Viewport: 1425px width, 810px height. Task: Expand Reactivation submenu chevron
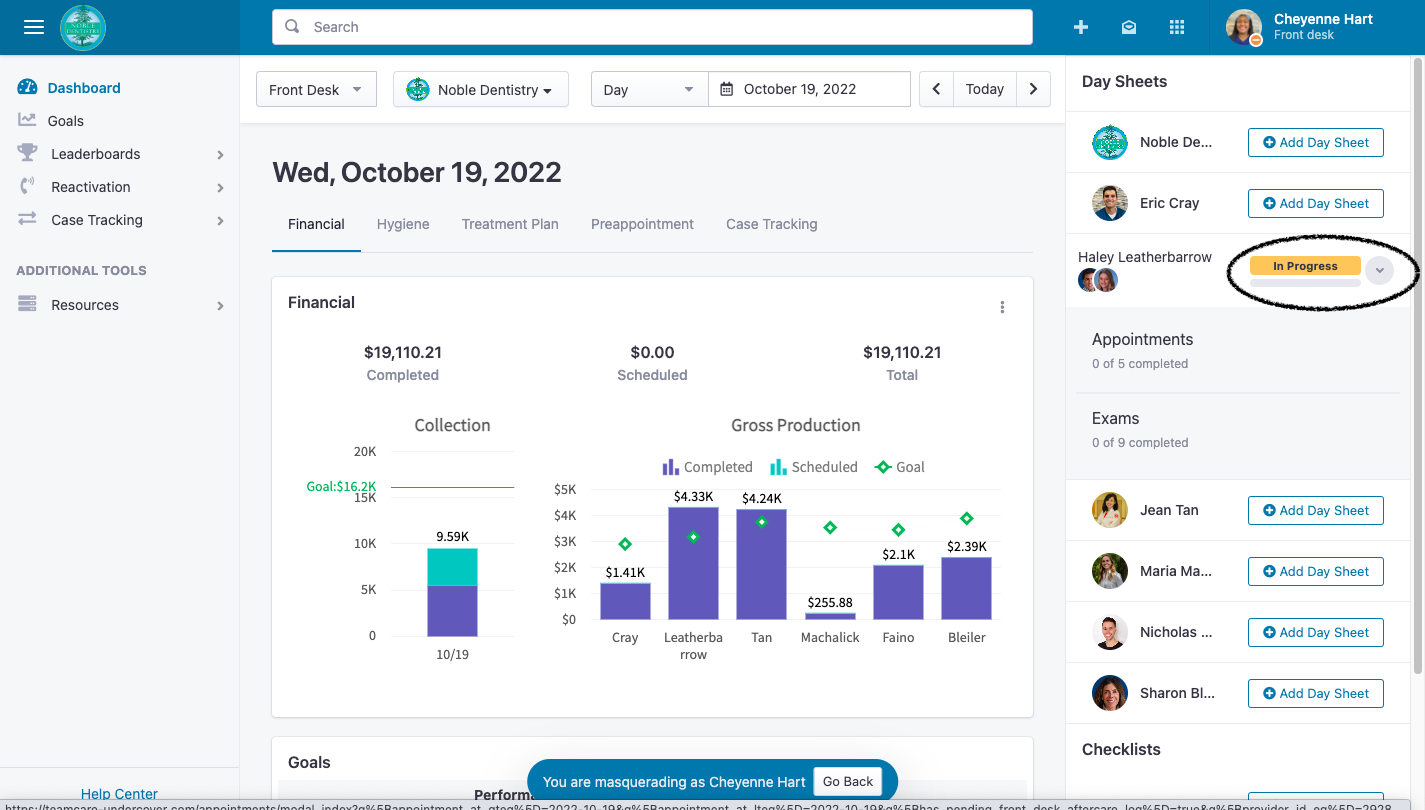pyautogui.click(x=220, y=187)
